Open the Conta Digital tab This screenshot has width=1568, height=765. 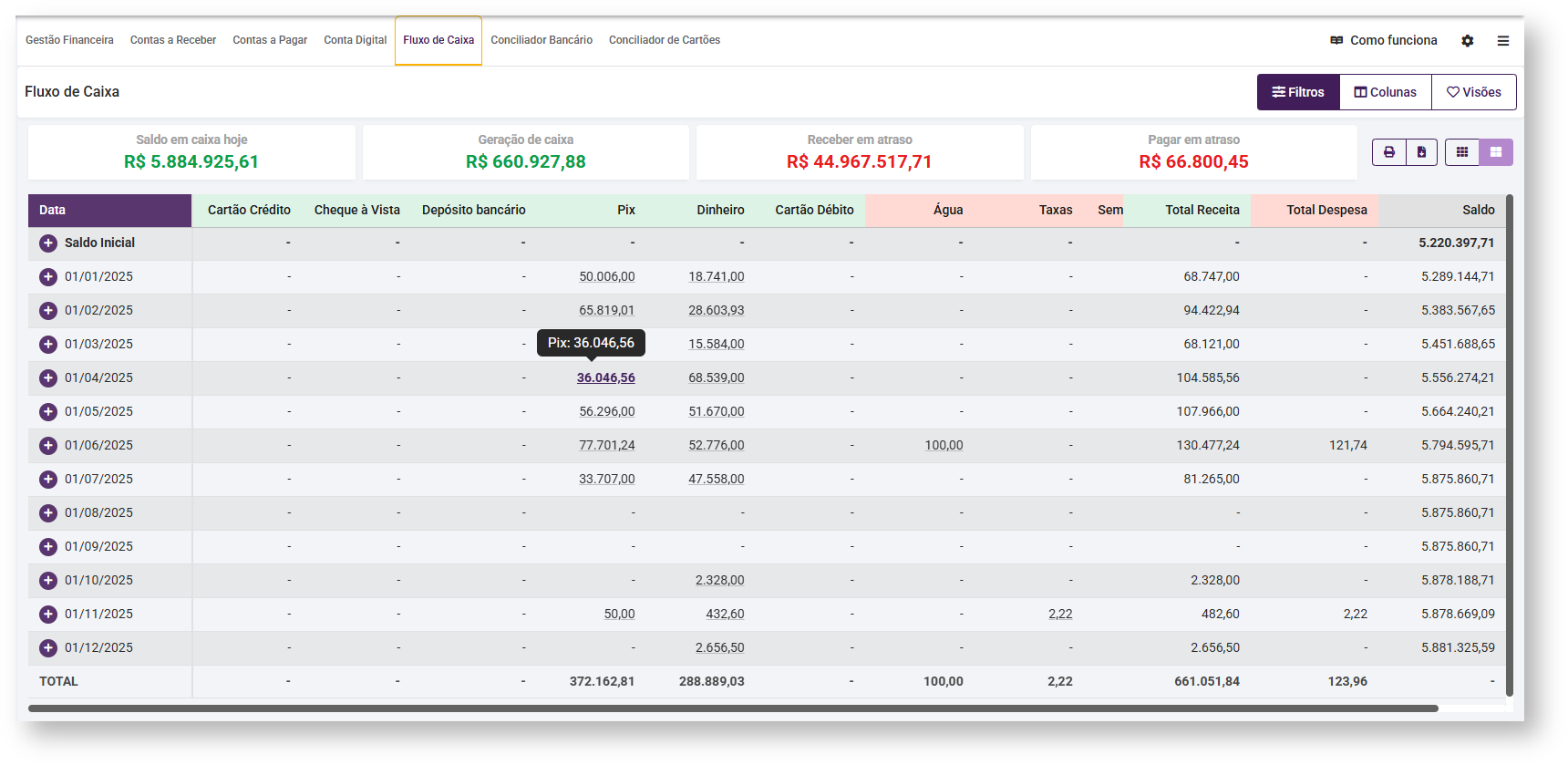point(356,40)
